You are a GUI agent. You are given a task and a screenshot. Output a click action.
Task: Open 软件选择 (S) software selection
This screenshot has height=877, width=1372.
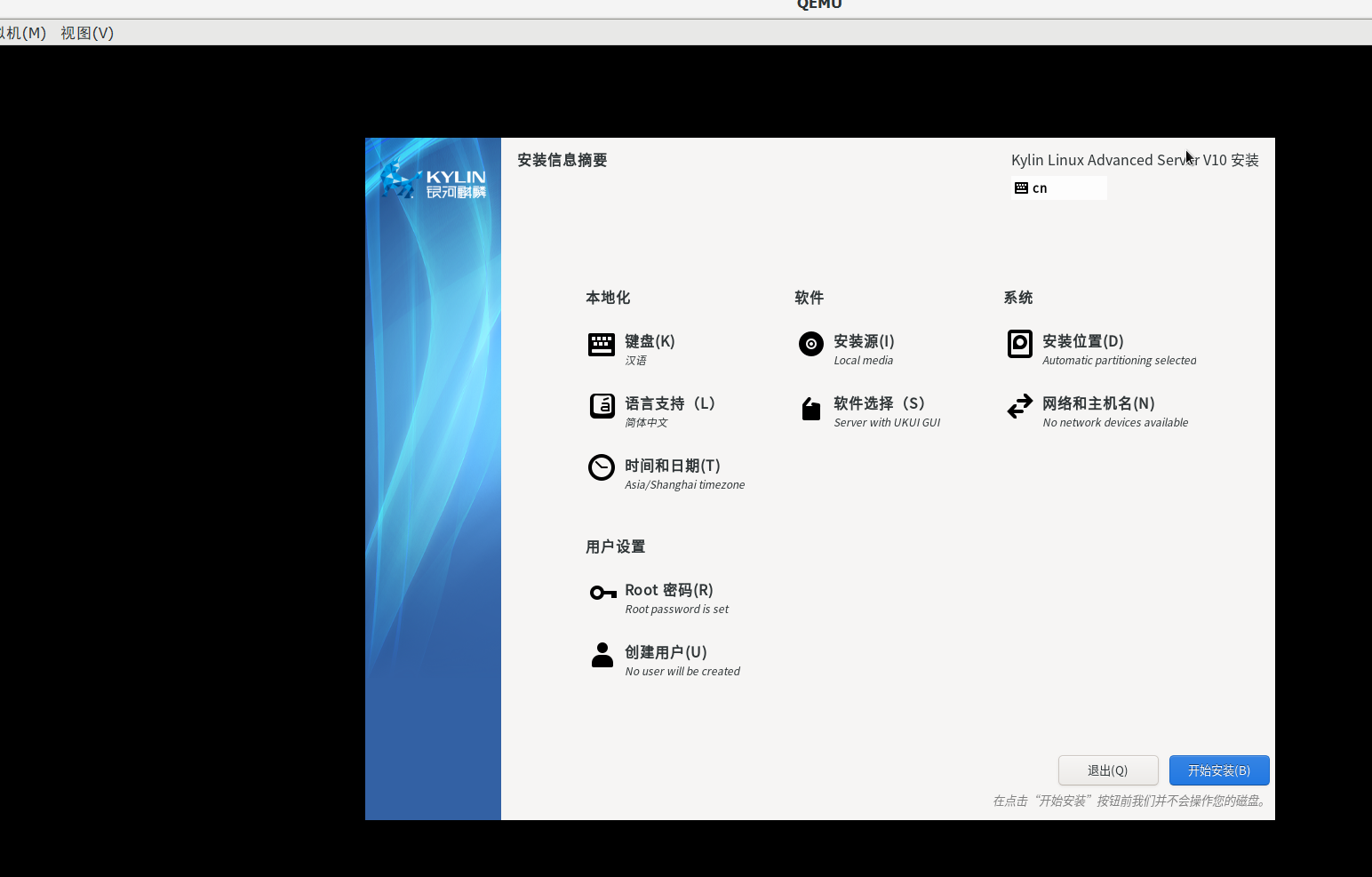[x=879, y=403]
